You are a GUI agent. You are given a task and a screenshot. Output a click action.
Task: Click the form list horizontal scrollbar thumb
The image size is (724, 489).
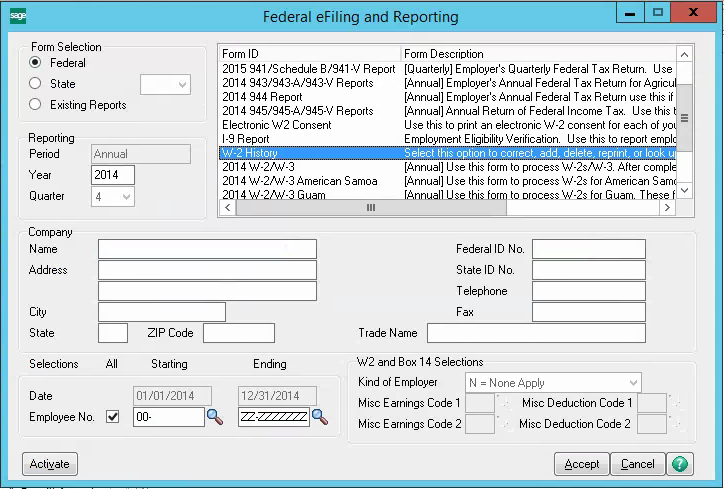pos(370,208)
